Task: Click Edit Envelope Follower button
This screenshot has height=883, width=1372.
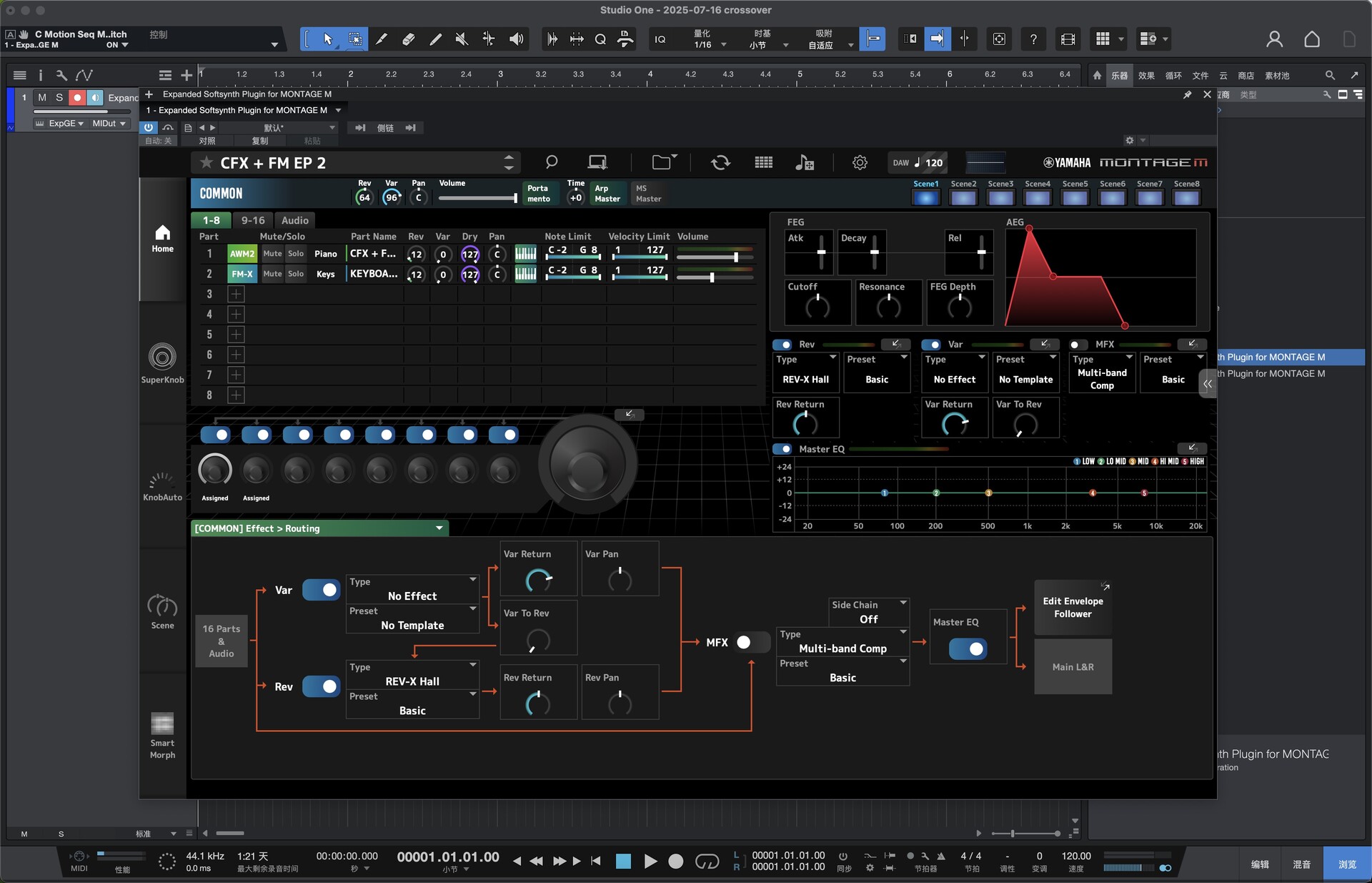Action: tap(1073, 607)
